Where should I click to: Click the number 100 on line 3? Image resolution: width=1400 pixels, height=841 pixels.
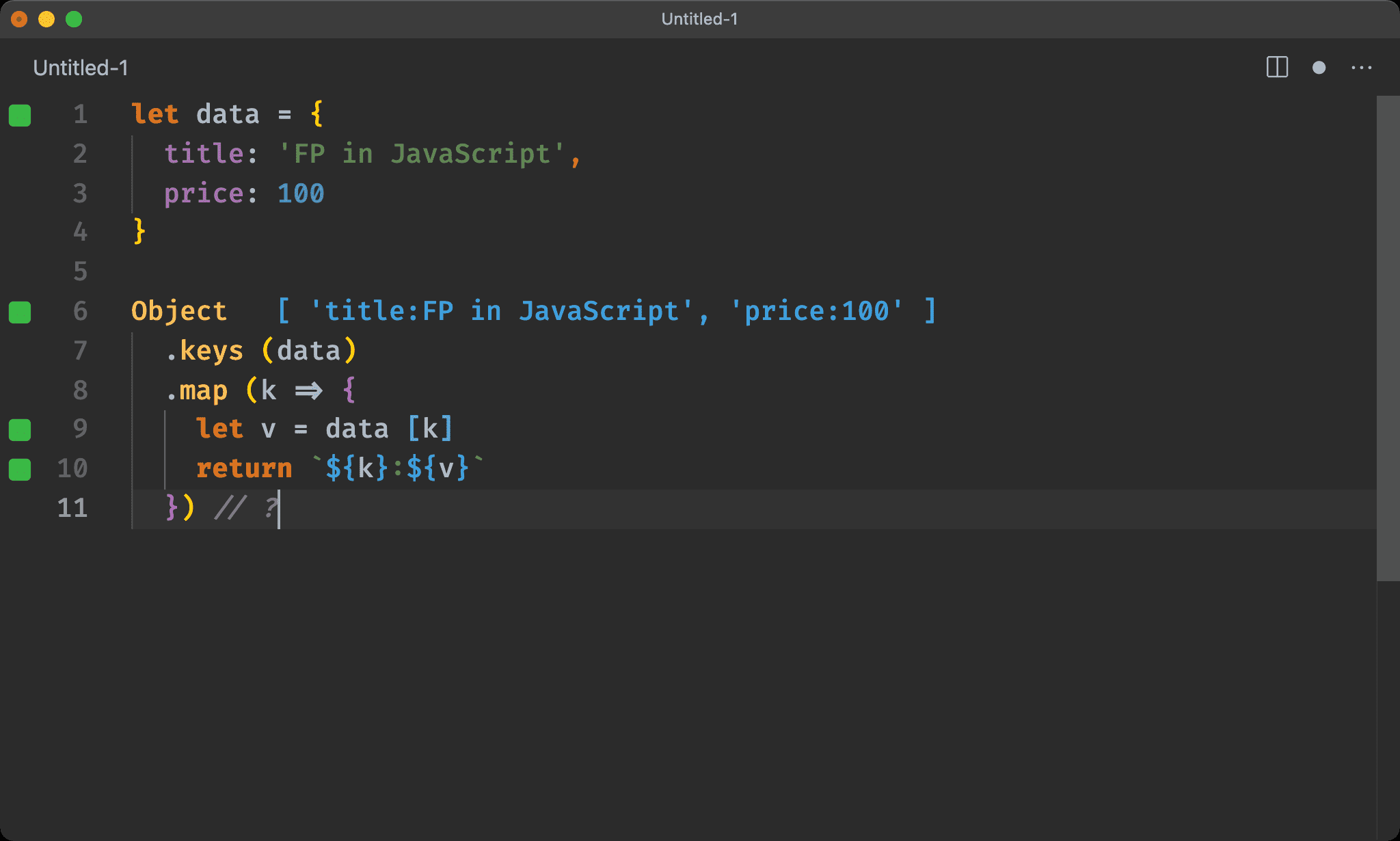[x=301, y=193]
